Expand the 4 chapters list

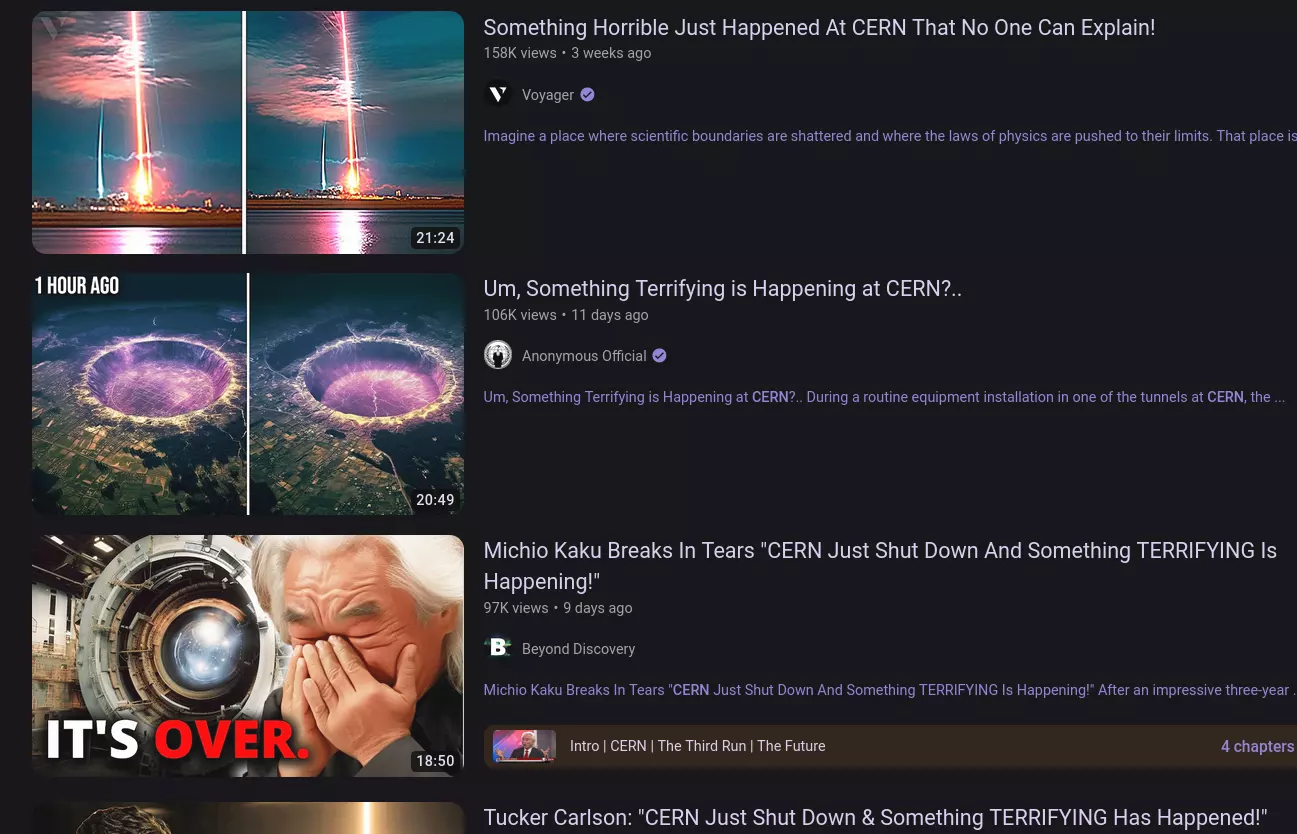[x=1257, y=746]
